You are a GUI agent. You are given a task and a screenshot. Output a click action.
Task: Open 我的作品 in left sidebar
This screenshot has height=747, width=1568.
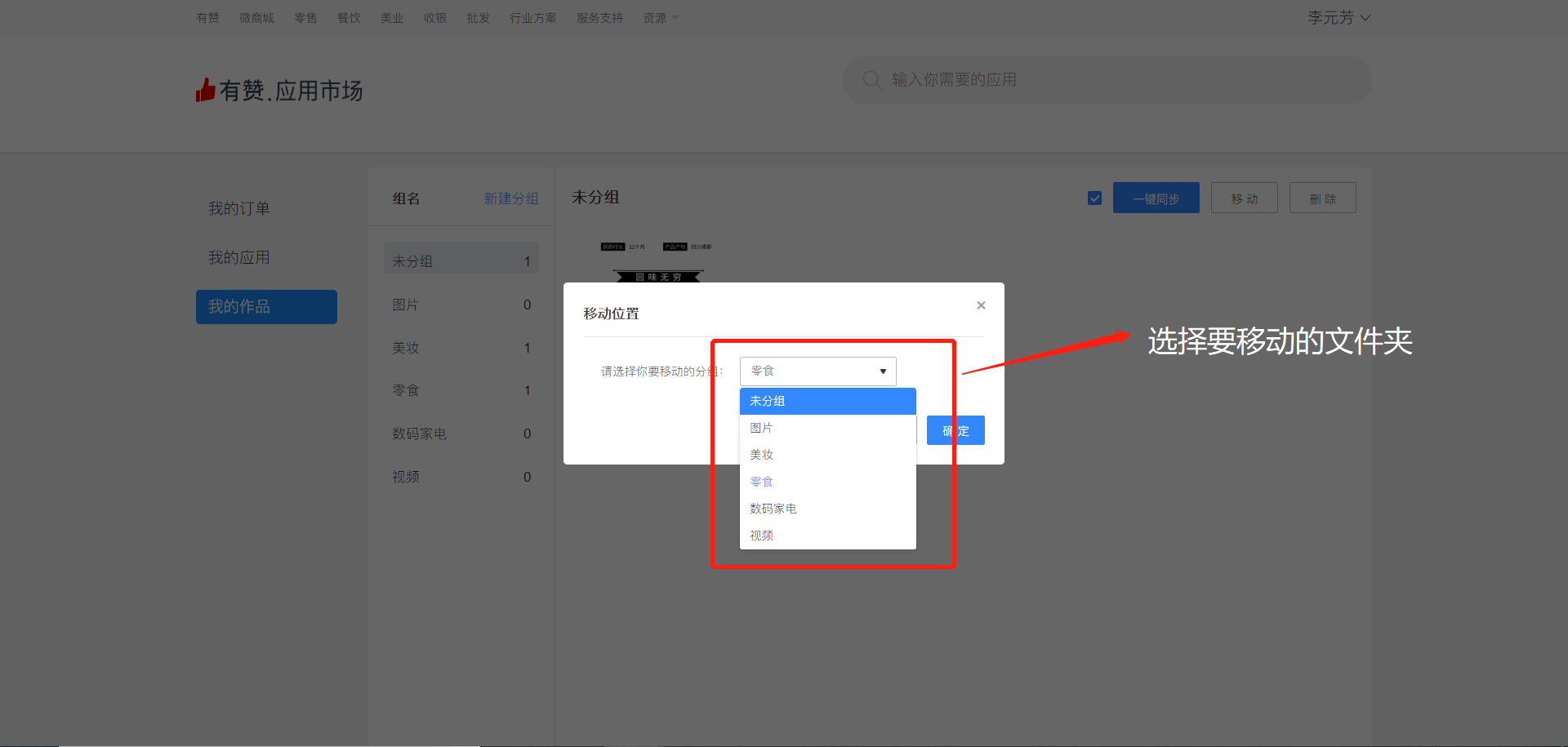pos(266,307)
